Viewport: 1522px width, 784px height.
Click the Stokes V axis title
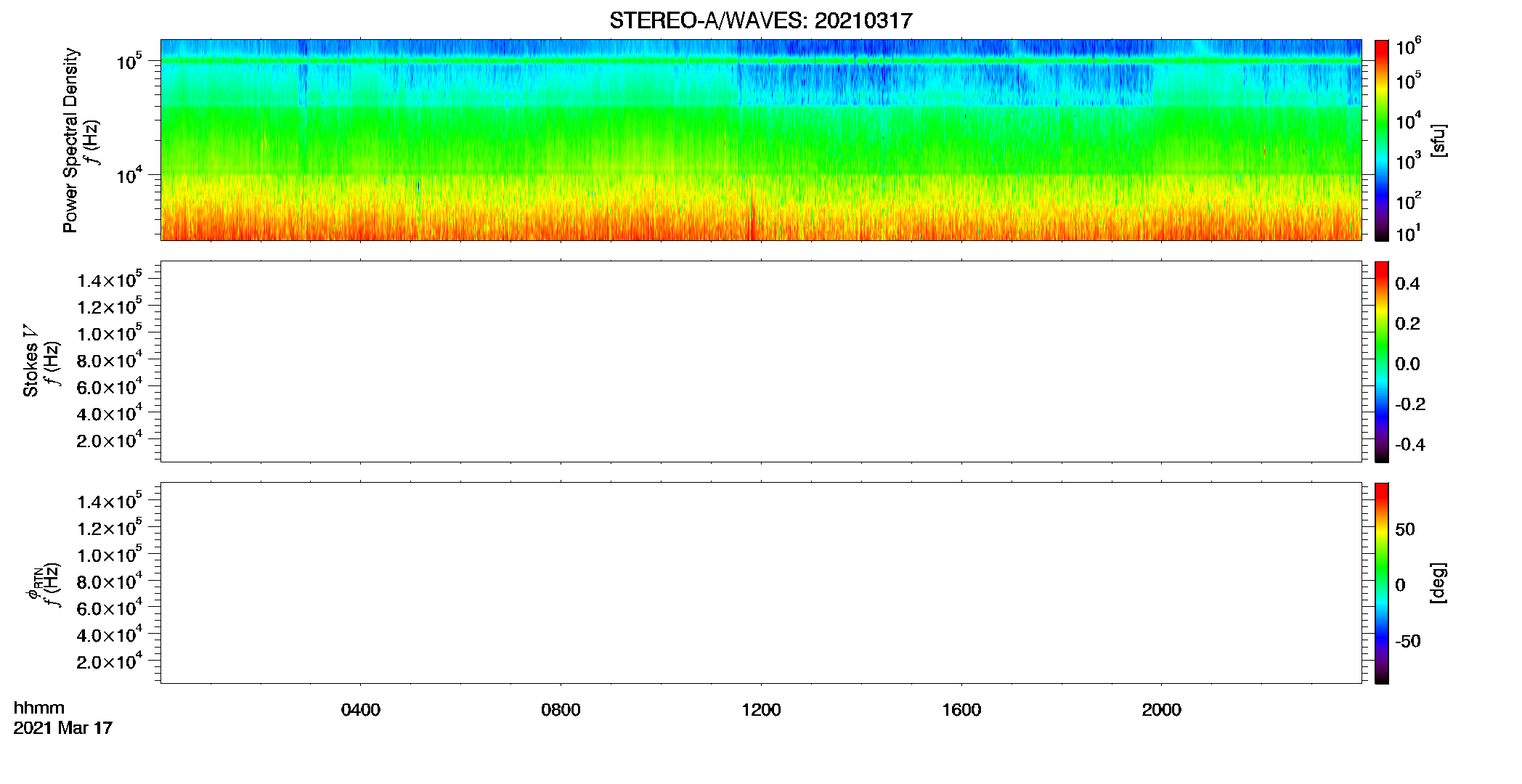(x=30, y=362)
